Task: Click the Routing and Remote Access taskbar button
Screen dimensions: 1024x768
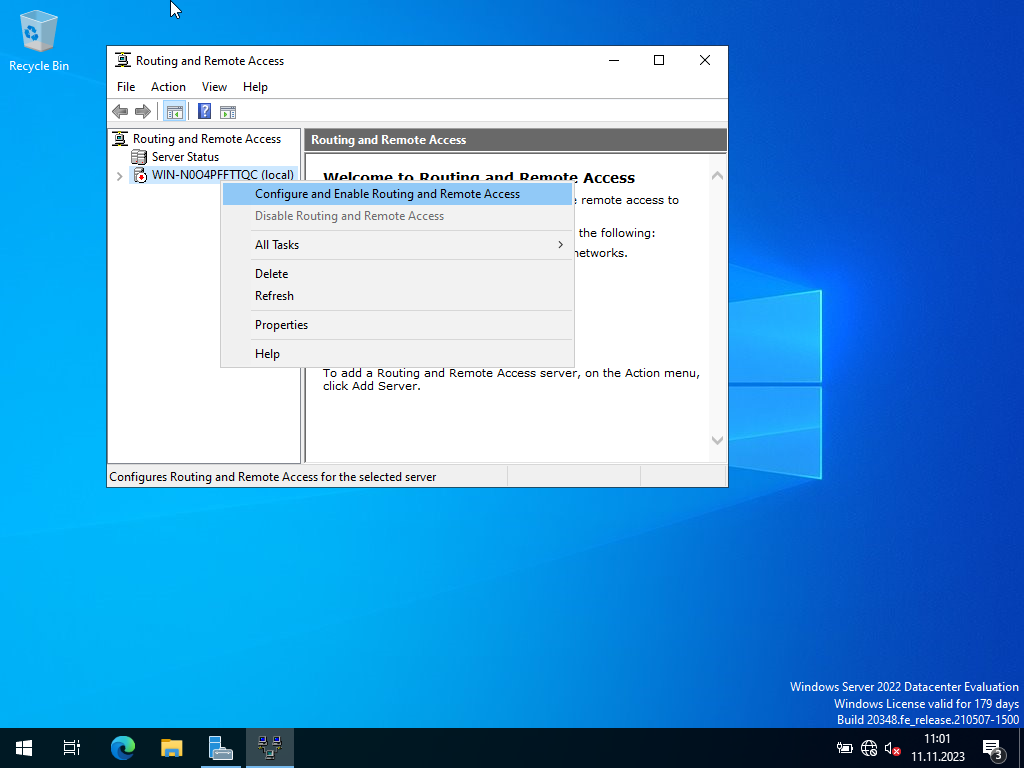Action: [270, 748]
